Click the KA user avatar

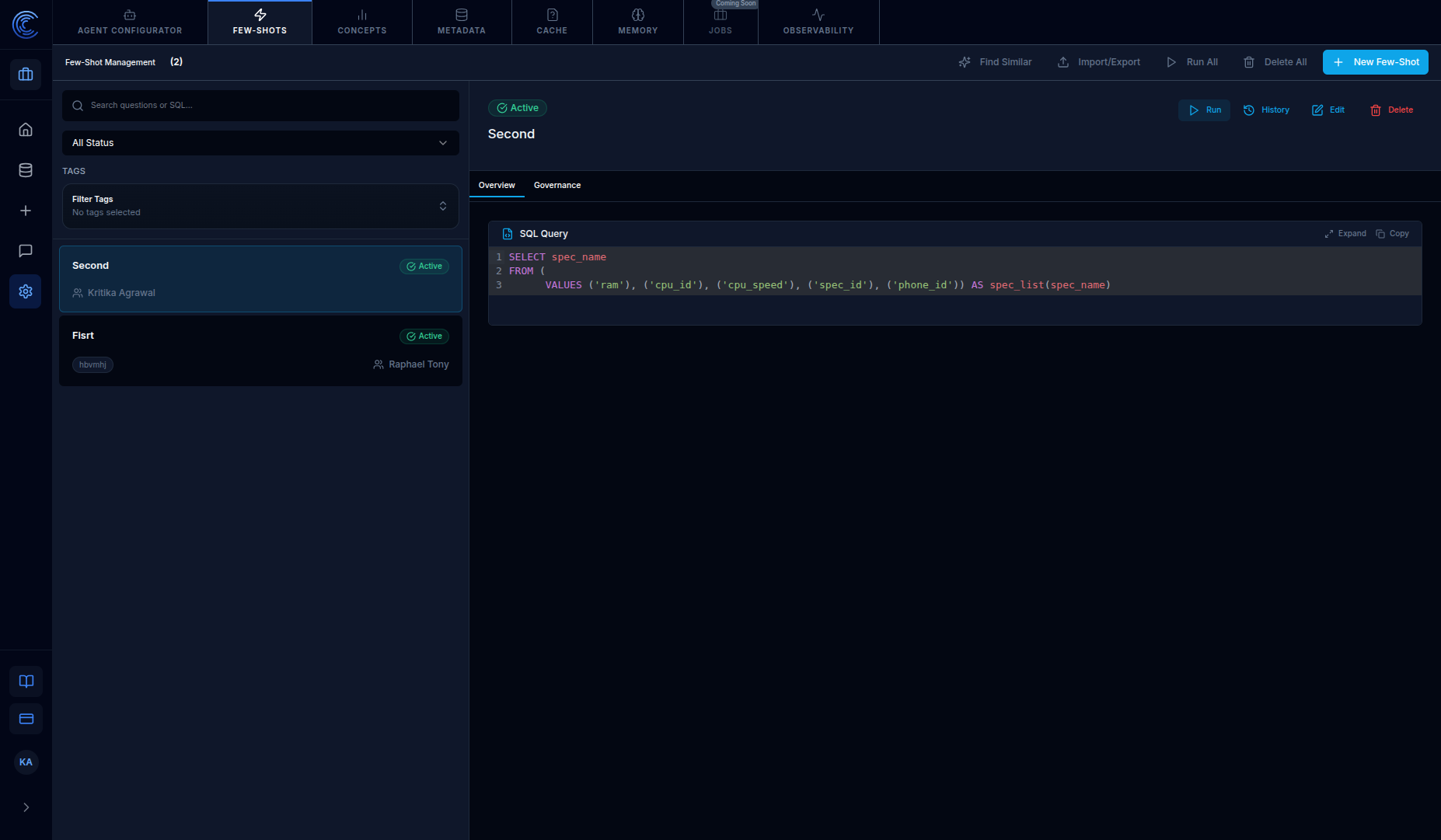[26, 762]
